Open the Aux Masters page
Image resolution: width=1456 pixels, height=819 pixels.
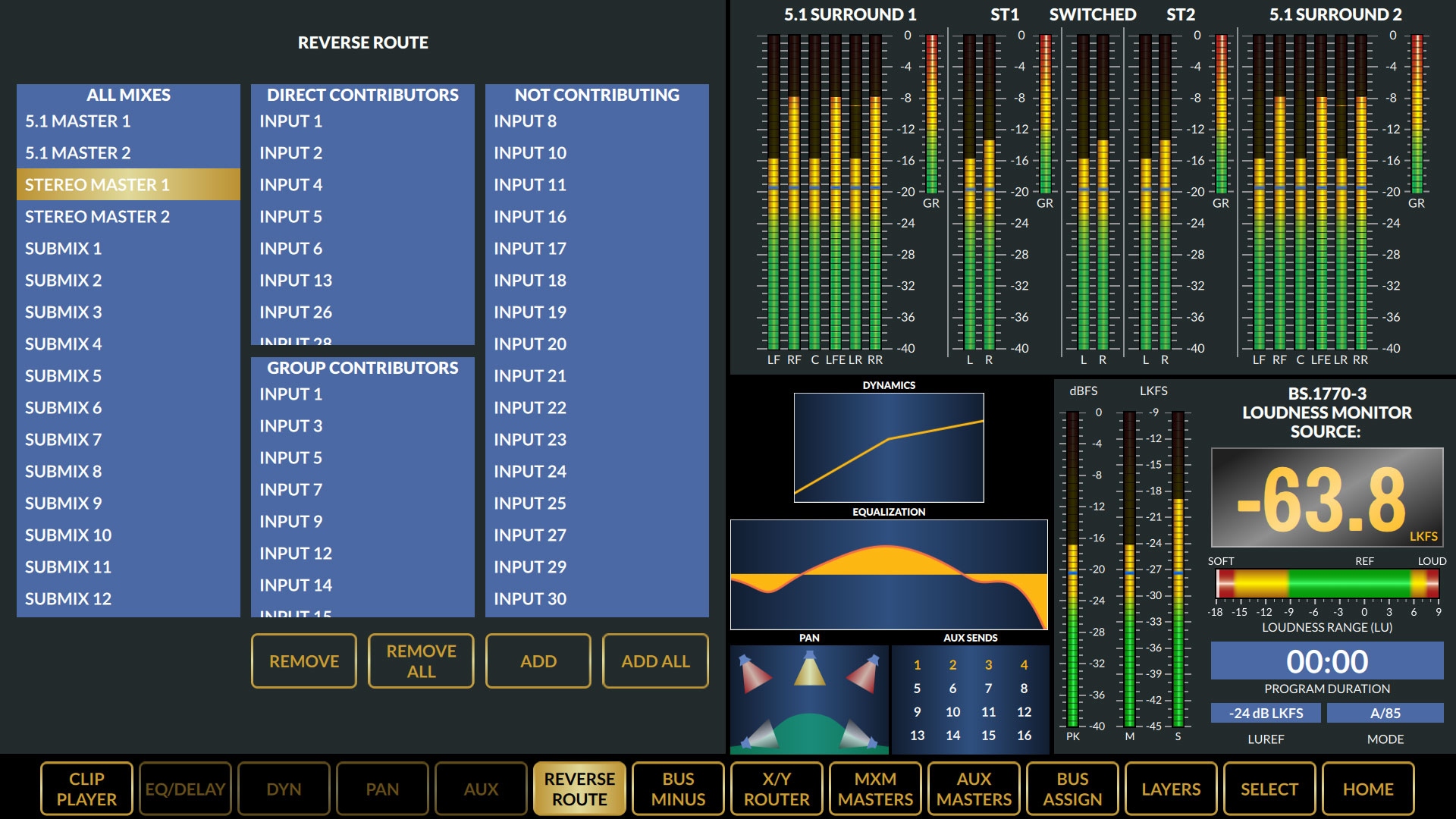pos(974,789)
